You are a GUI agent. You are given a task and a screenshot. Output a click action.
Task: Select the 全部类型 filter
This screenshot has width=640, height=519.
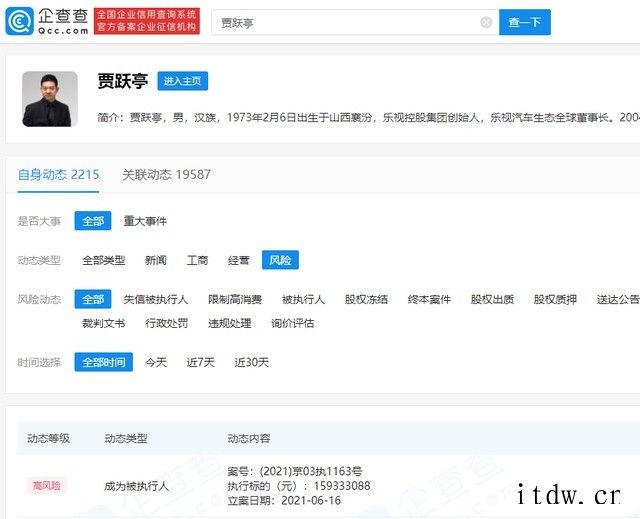(103, 260)
